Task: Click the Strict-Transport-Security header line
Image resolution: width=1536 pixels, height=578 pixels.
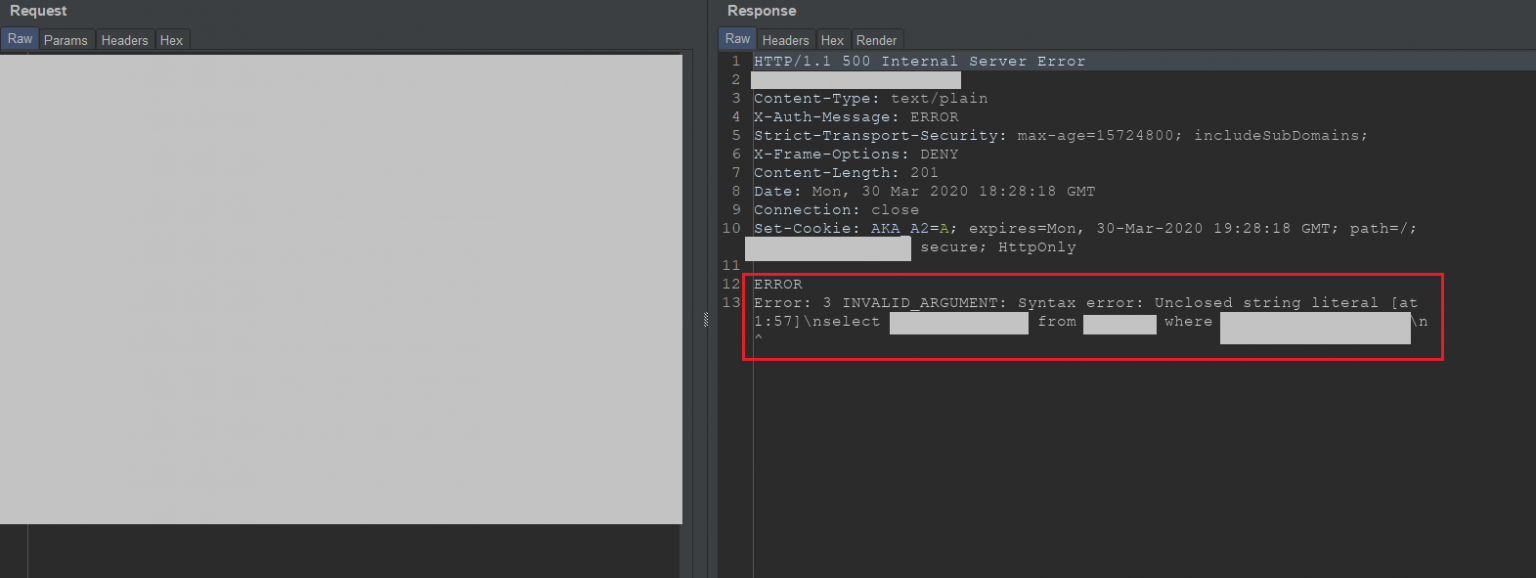Action: coord(1060,135)
